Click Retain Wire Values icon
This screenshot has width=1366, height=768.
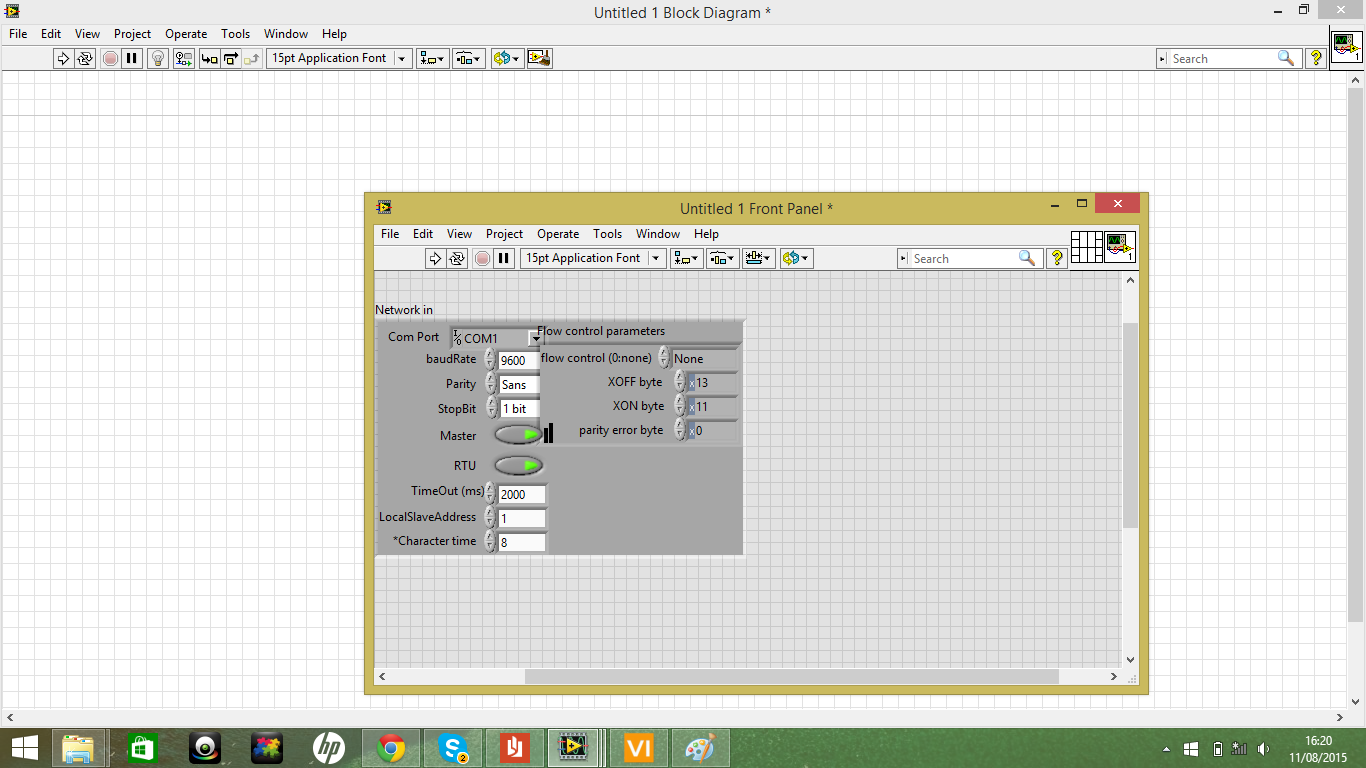coord(184,58)
